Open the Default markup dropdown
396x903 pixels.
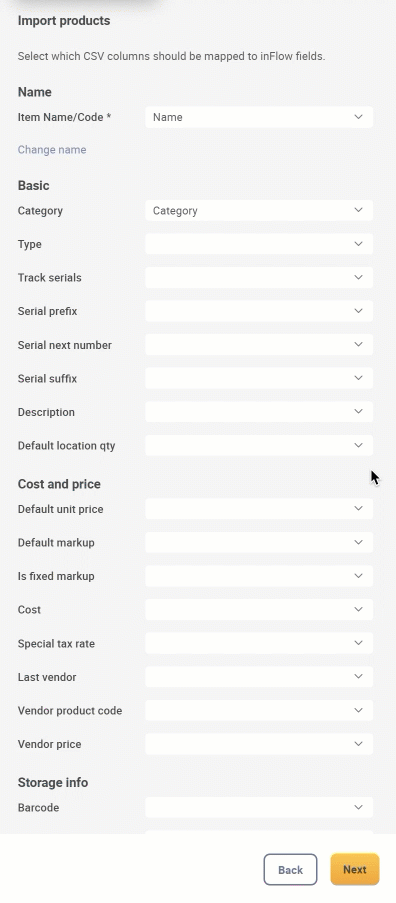point(259,542)
